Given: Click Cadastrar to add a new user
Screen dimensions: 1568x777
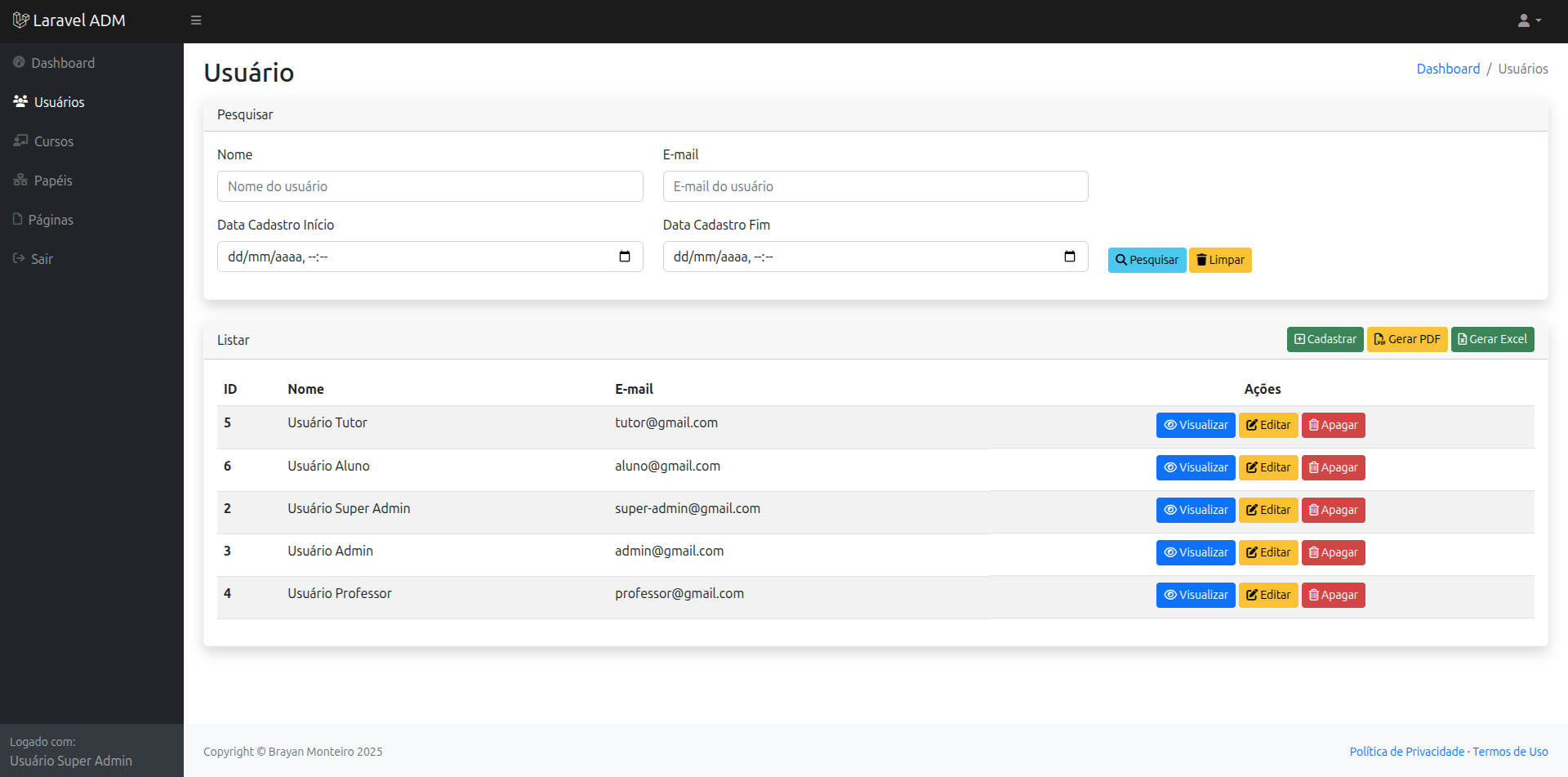Looking at the screenshot, I should pyautogui.click(x=1325, y=339).
